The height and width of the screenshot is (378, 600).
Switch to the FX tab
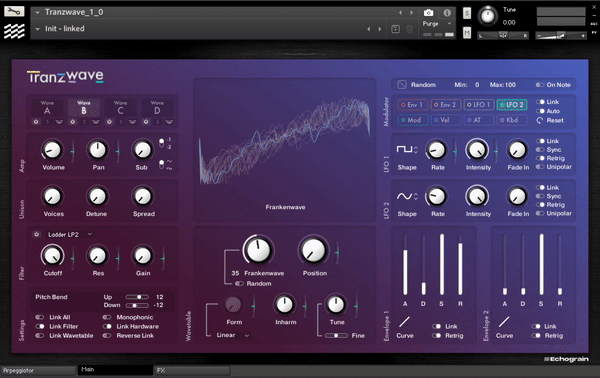click(192, 370)
